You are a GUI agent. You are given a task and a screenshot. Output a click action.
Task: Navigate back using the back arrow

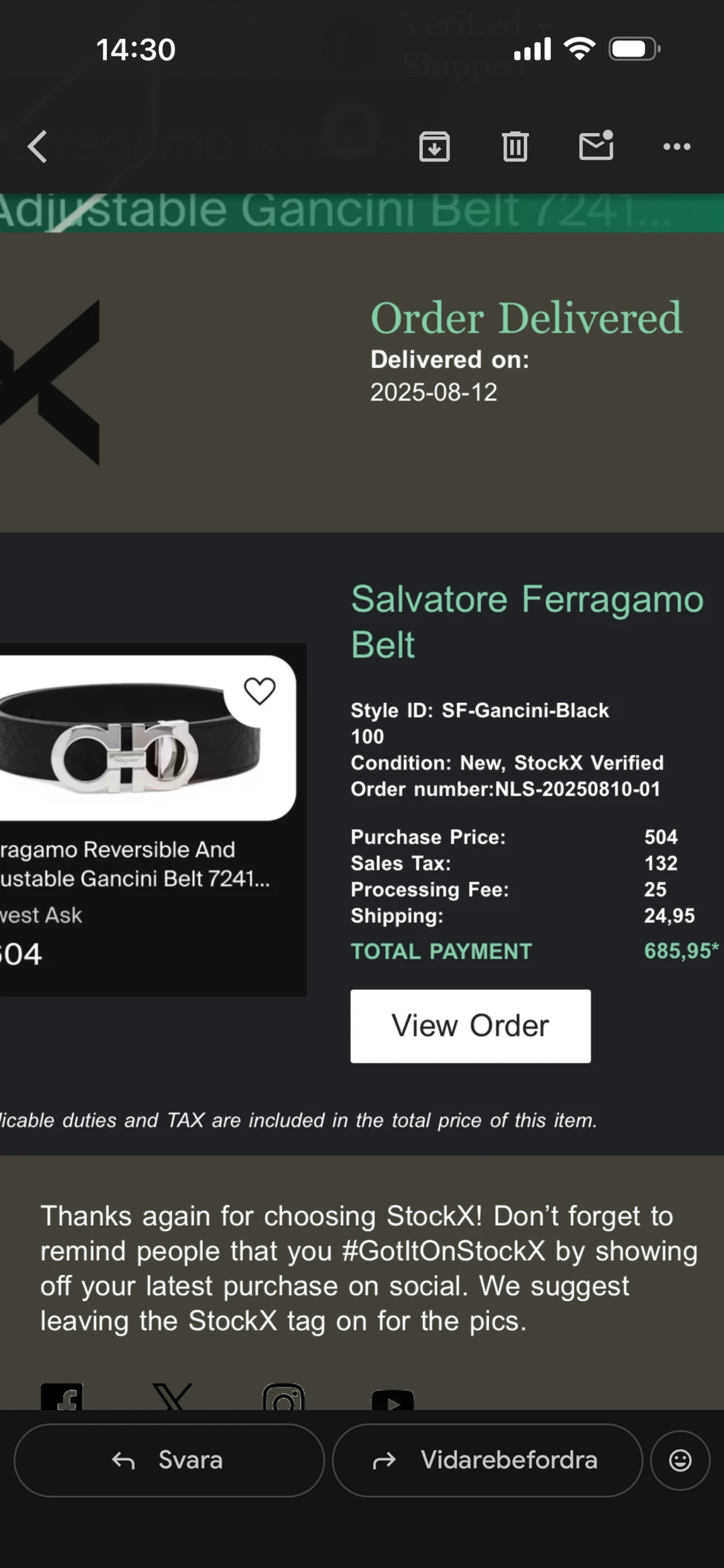click(x=37, y=146)
